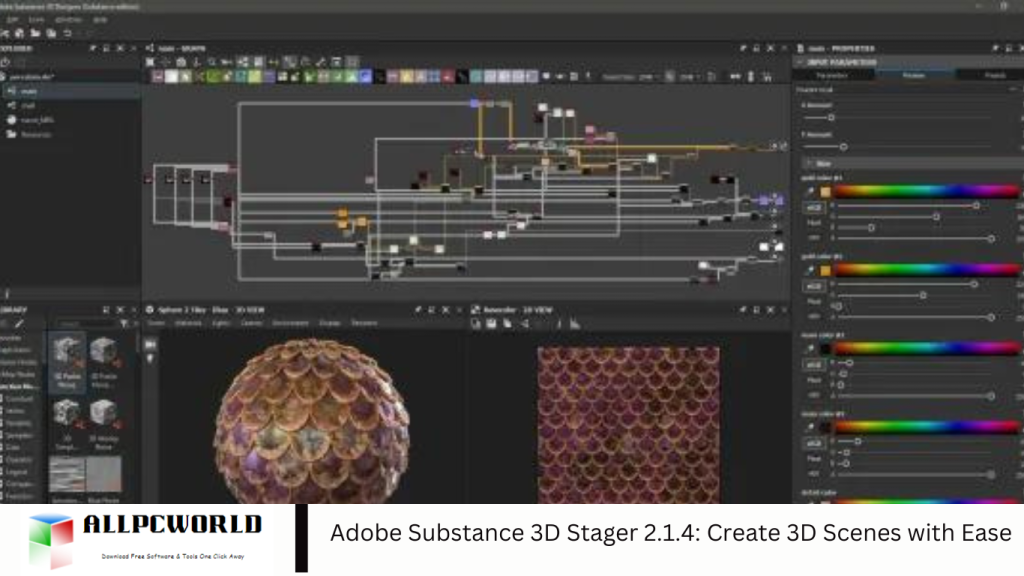Image resolution: width=1024 pixels, height=576 pixels.
Task: Click the 2D view scale texture preview
Action: click(628, 424)
